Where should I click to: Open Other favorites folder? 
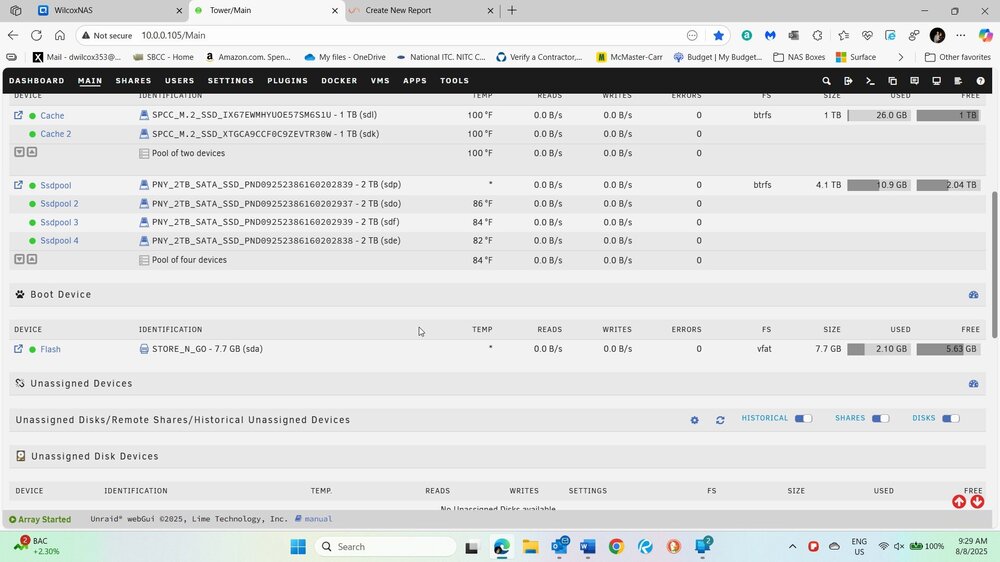[x=957, y=57]
